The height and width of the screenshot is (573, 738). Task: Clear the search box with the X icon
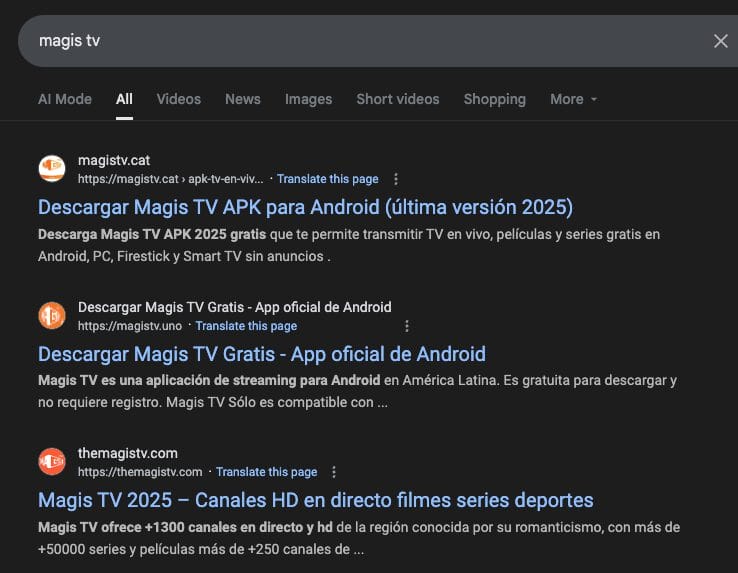tap(721, 41)
